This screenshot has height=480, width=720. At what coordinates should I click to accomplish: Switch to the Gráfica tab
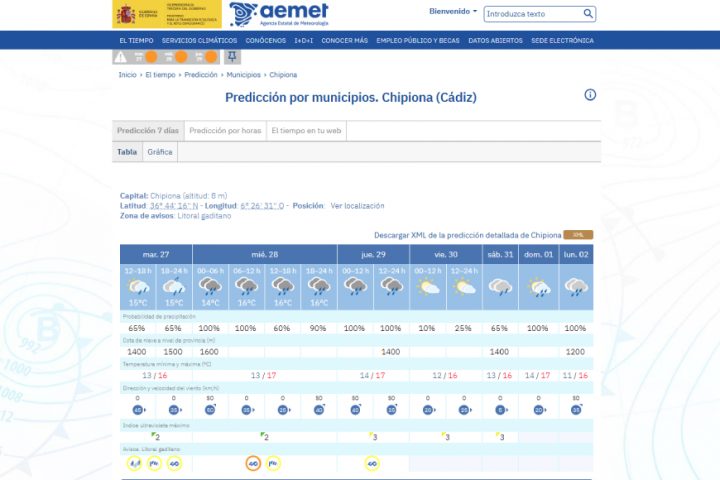[x=160, y=152]
